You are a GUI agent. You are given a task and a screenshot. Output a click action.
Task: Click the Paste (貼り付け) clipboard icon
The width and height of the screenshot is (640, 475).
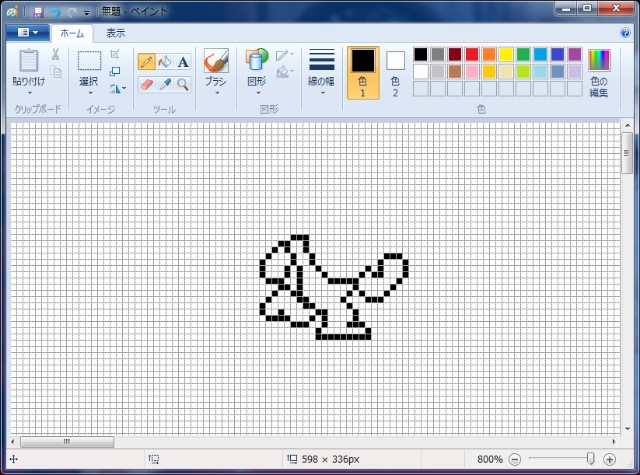pos(29,60)
